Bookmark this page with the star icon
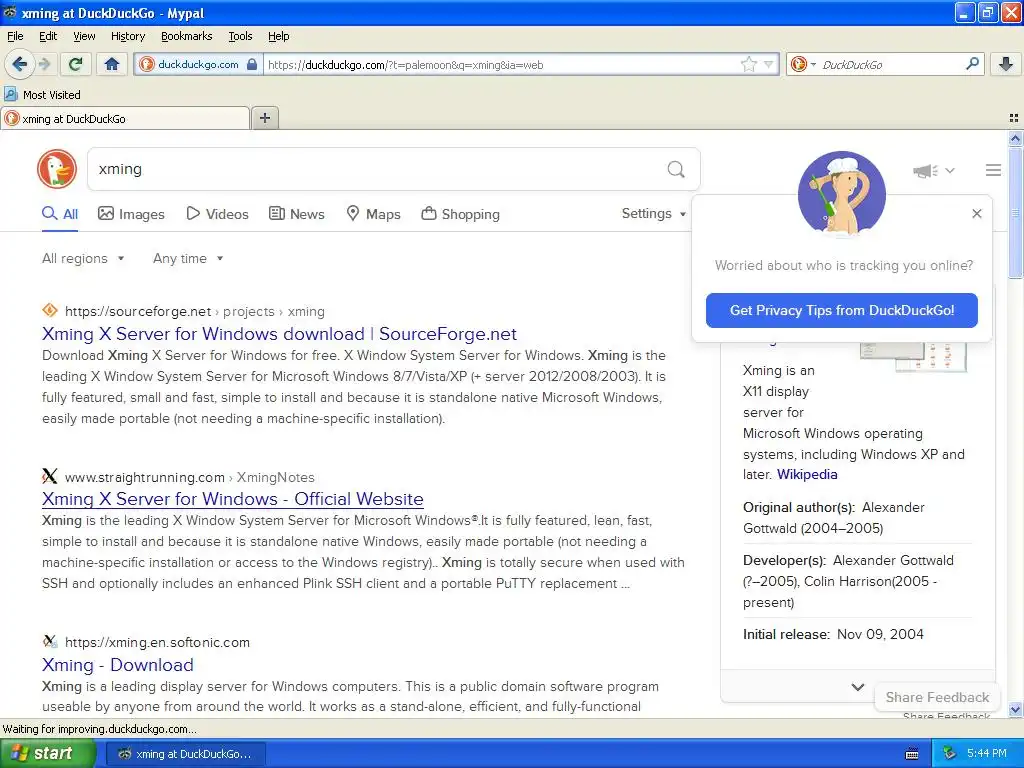This screenshot has height=768, width=1024. [748, 64]
